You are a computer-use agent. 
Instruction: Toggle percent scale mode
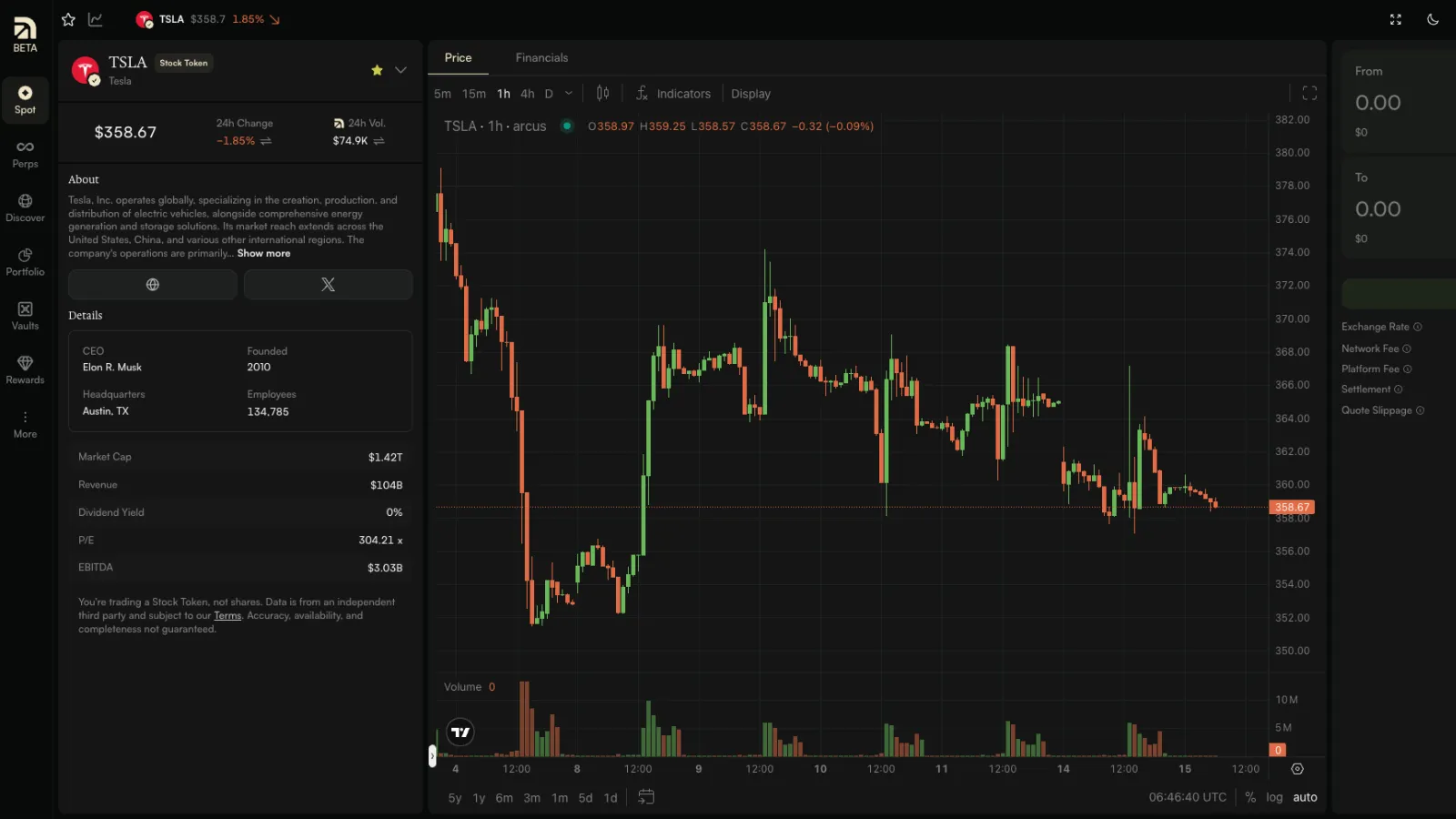pyautogui.click(x=1250, y=797)
